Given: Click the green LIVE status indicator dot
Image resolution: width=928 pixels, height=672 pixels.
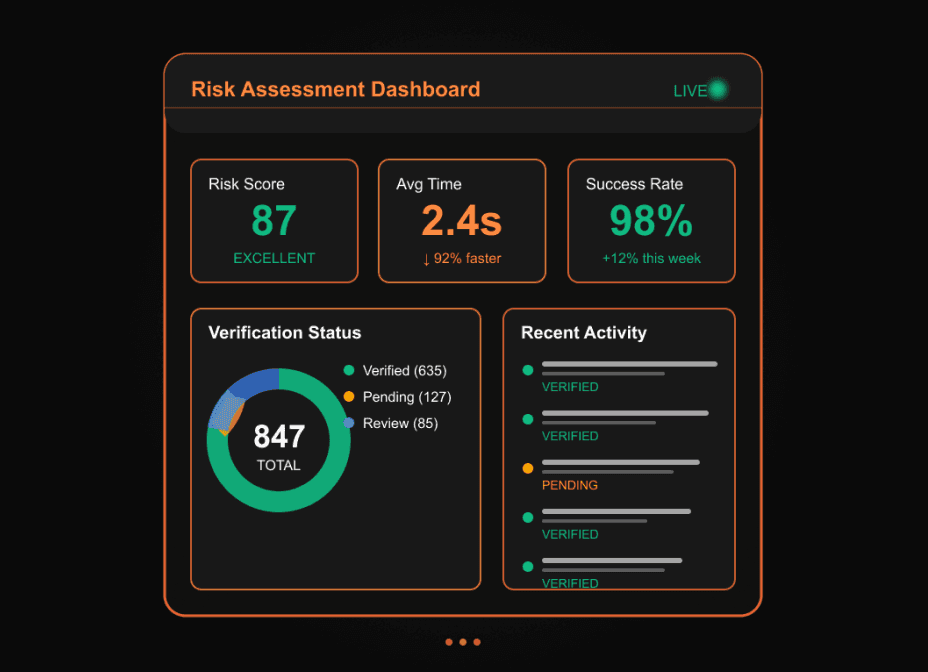Looking at the screenshot, I should click(x=718, y=90).
